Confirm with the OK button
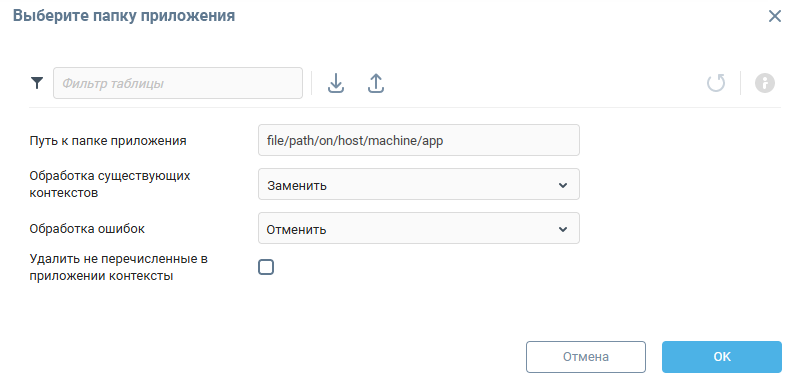Viewport: 793px width, 378px height. (x=722, y=357)
